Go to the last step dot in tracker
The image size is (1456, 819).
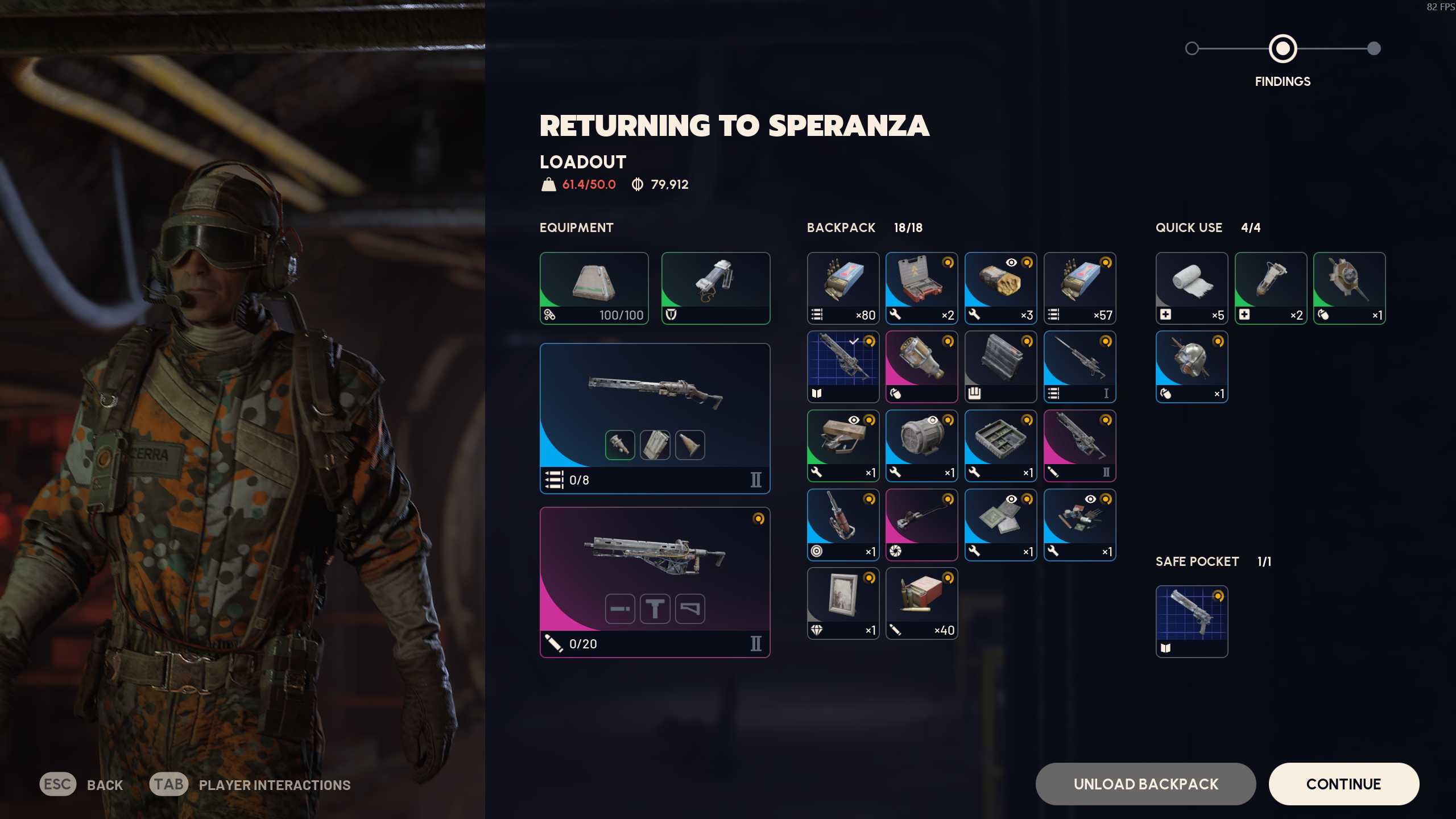click(1374, 49)
